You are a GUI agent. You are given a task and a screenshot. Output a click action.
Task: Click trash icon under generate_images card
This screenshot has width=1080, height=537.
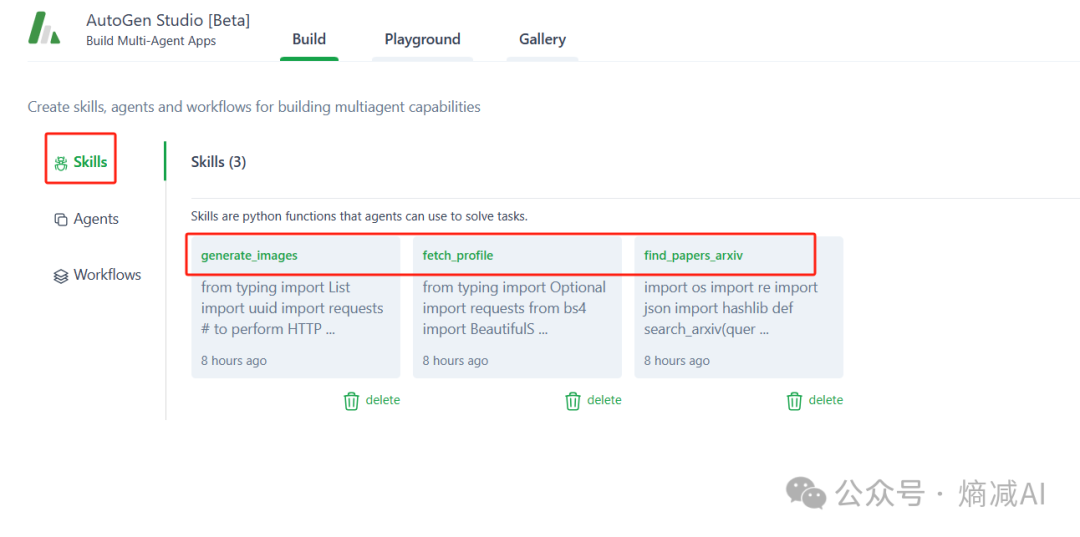click(x=351, y=401)
